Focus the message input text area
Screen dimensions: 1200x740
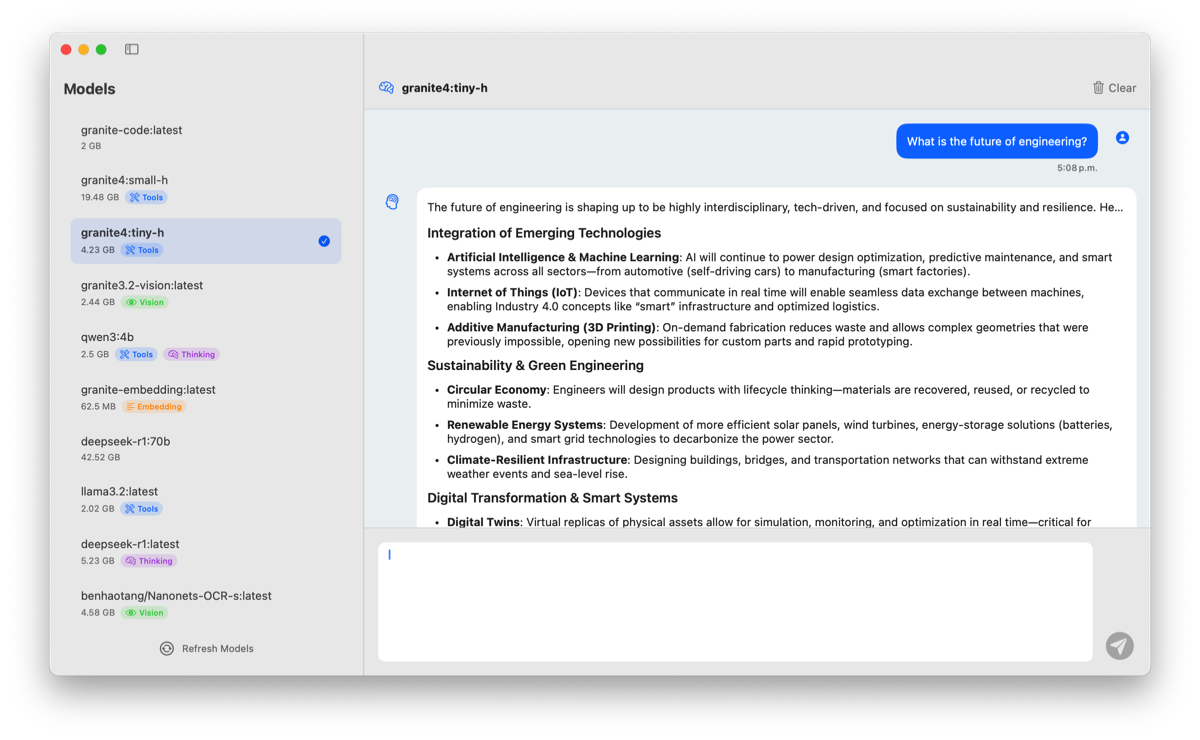tap(735, 601)
